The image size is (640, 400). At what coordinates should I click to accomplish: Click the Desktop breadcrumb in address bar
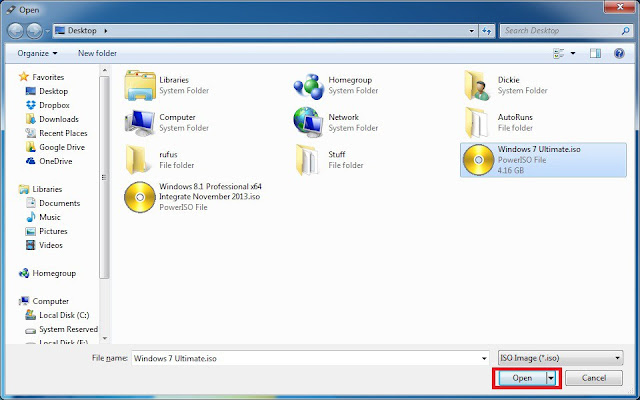[x=82, y=31]
